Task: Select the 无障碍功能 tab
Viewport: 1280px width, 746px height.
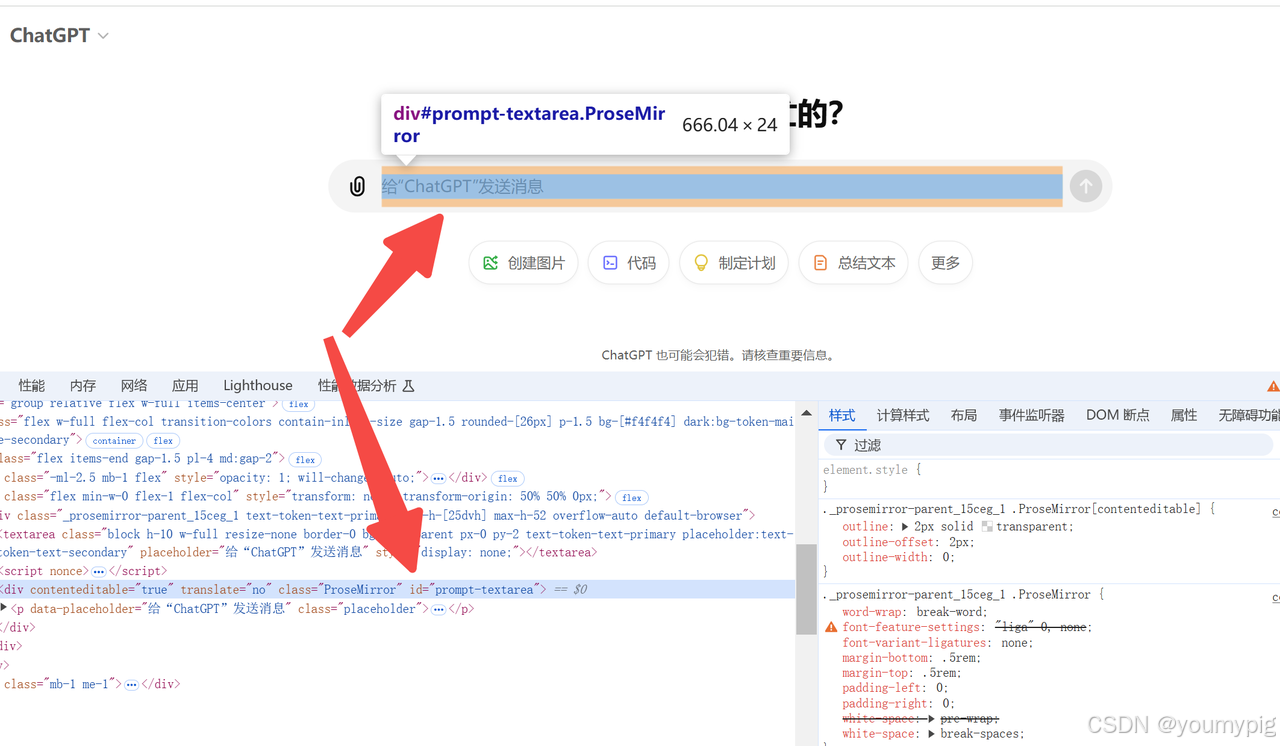Action: (1248, 415)
